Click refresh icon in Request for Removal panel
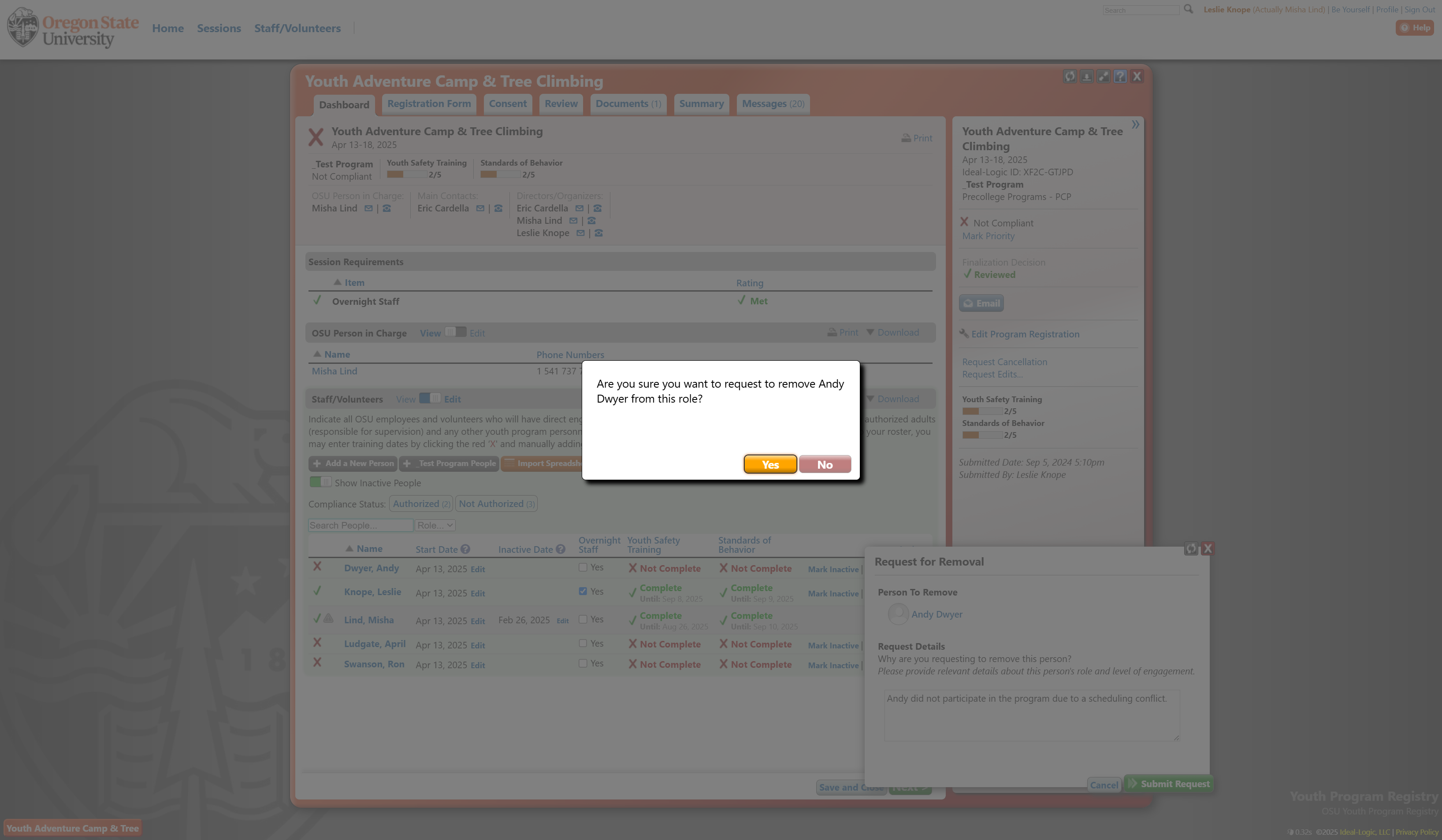The width and height of the screenshot is (1442, 840). (x=1191, y=549)
